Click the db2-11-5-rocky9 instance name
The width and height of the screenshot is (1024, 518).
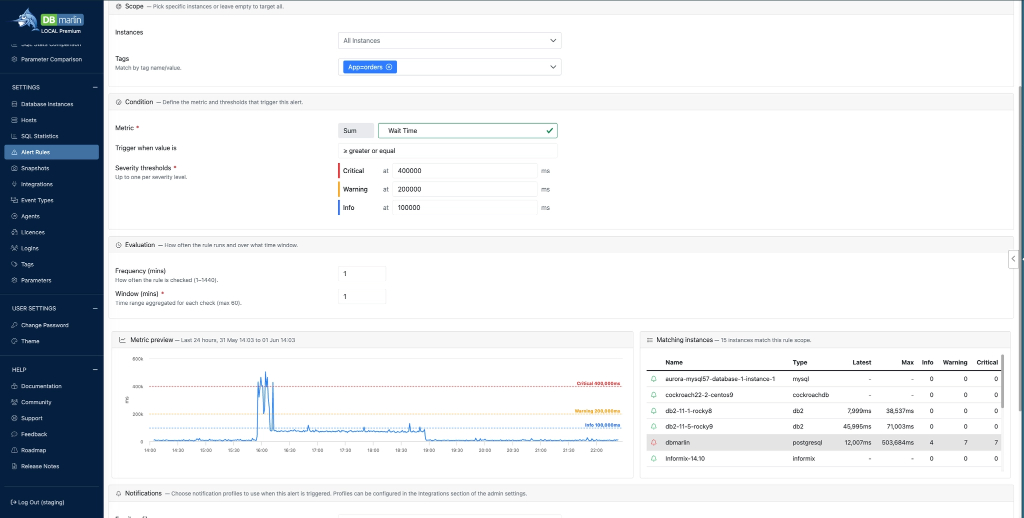[689, 427]
